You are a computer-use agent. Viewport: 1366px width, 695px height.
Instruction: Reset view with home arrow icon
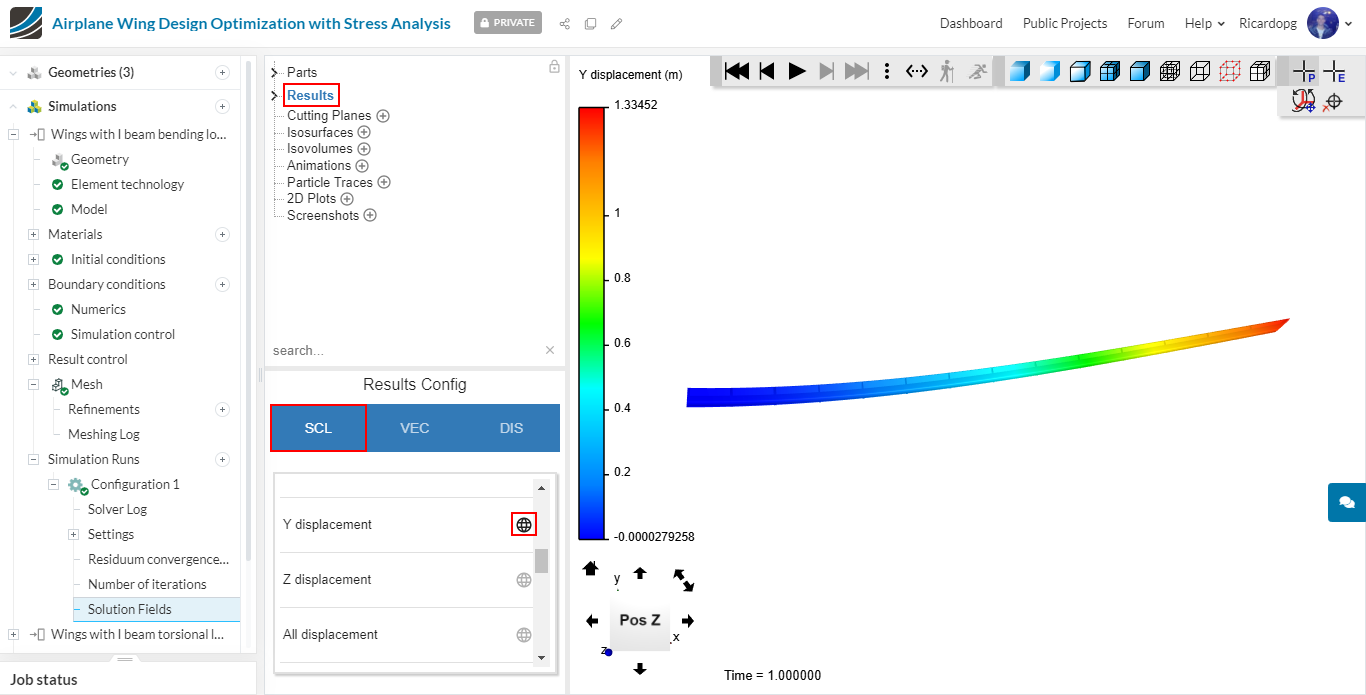click(590, 568)
